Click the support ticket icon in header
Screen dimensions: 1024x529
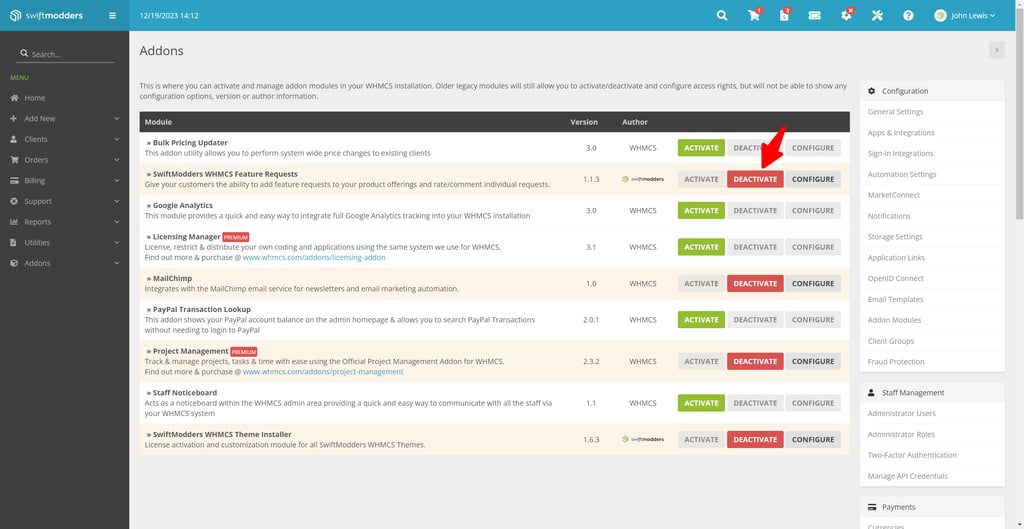(815, 16)
